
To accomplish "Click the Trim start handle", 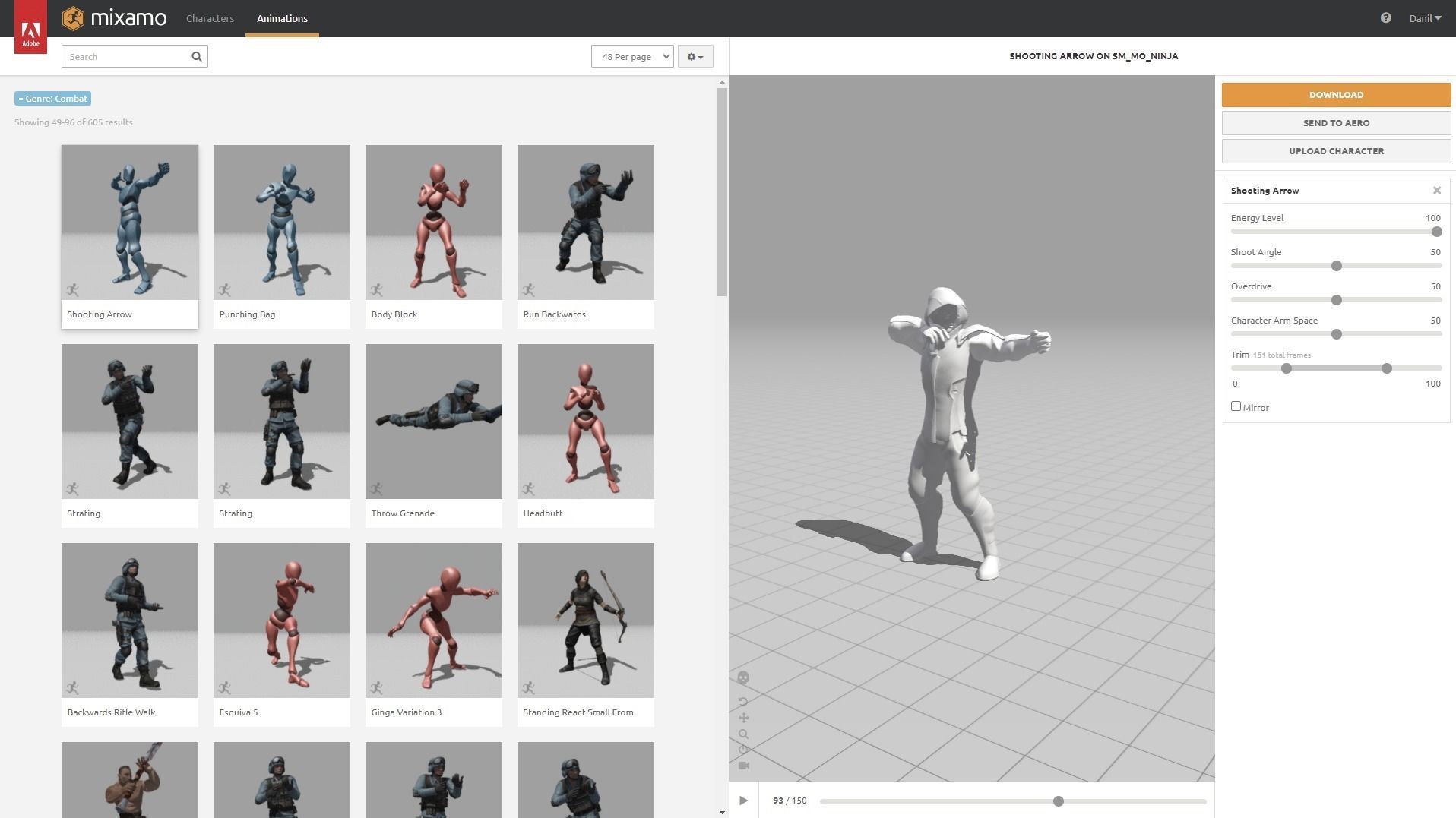I will click(1286, 368).
